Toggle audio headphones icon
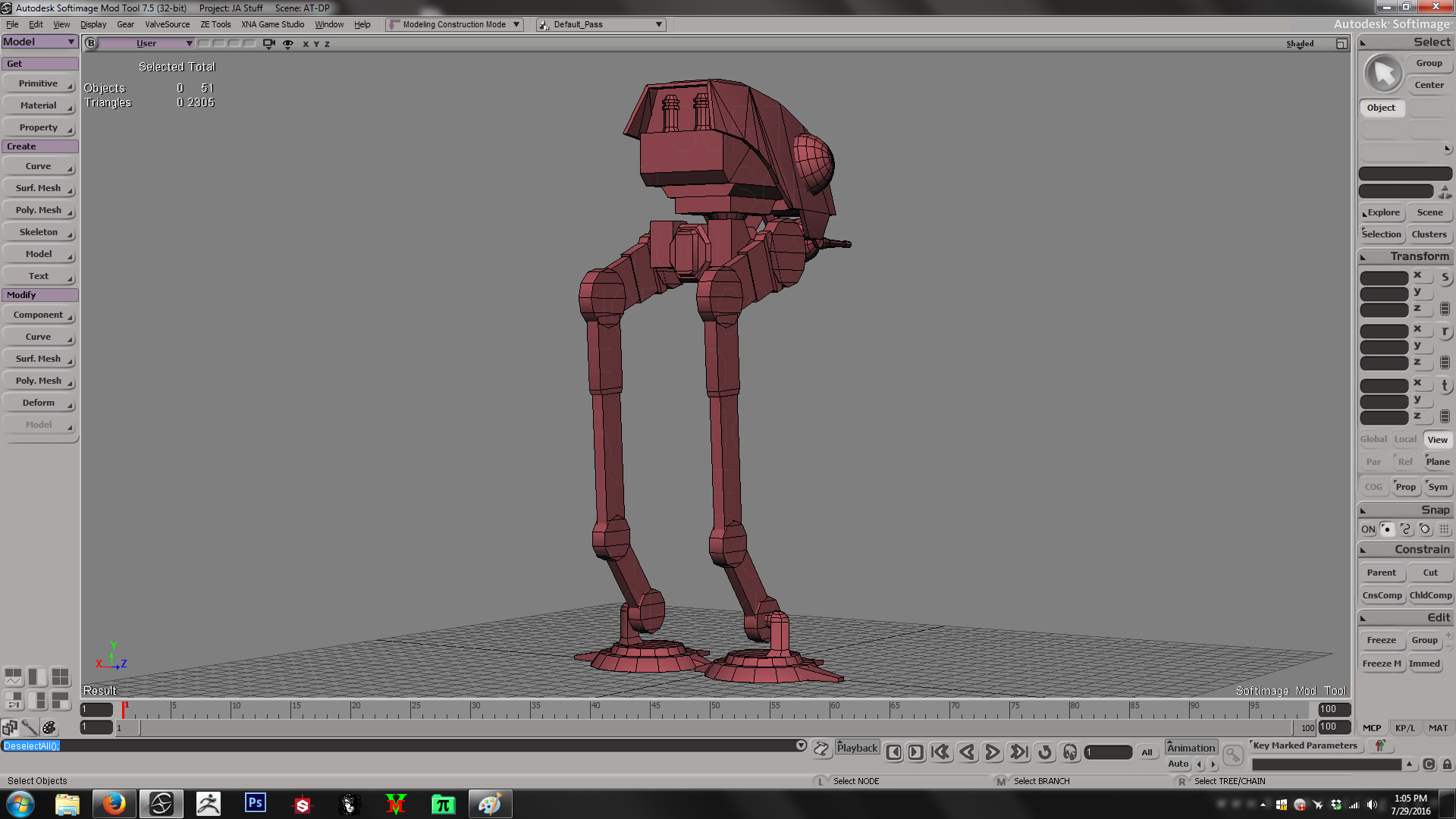The width and height of the screenshot is (1456, 819). [x=1070, y=752]
